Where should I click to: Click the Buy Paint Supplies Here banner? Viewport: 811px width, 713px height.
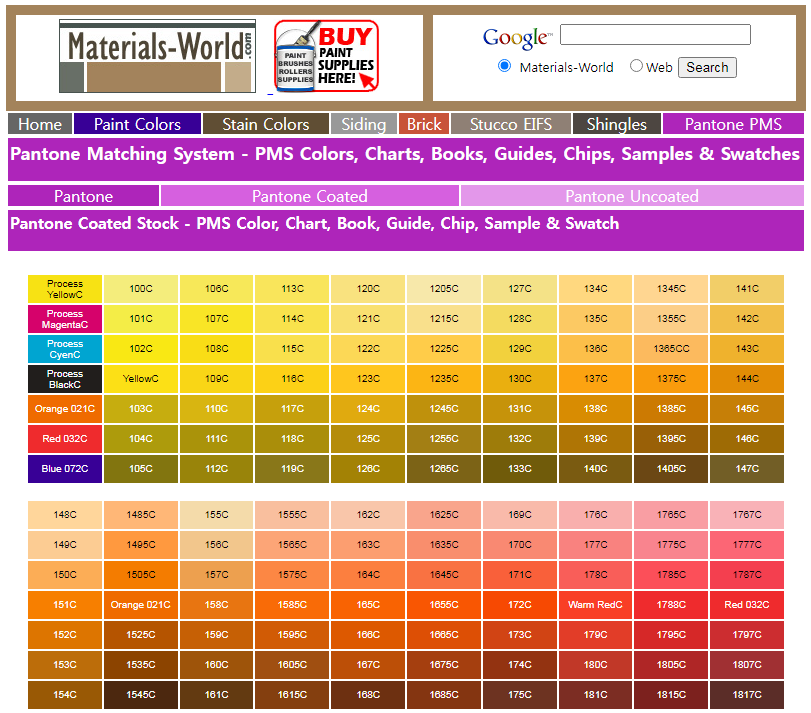tap(326, 56)
